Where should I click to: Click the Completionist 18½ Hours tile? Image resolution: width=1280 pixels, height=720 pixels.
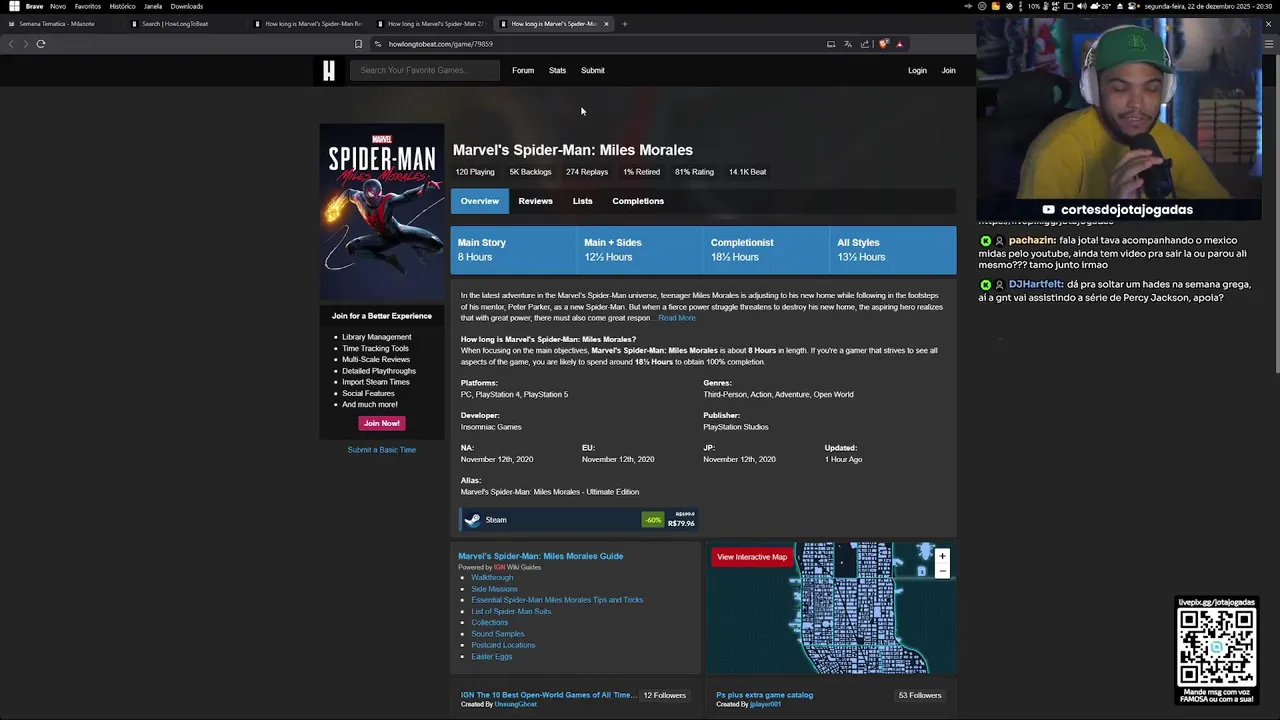pyautogui.click(x=767, y=250)
